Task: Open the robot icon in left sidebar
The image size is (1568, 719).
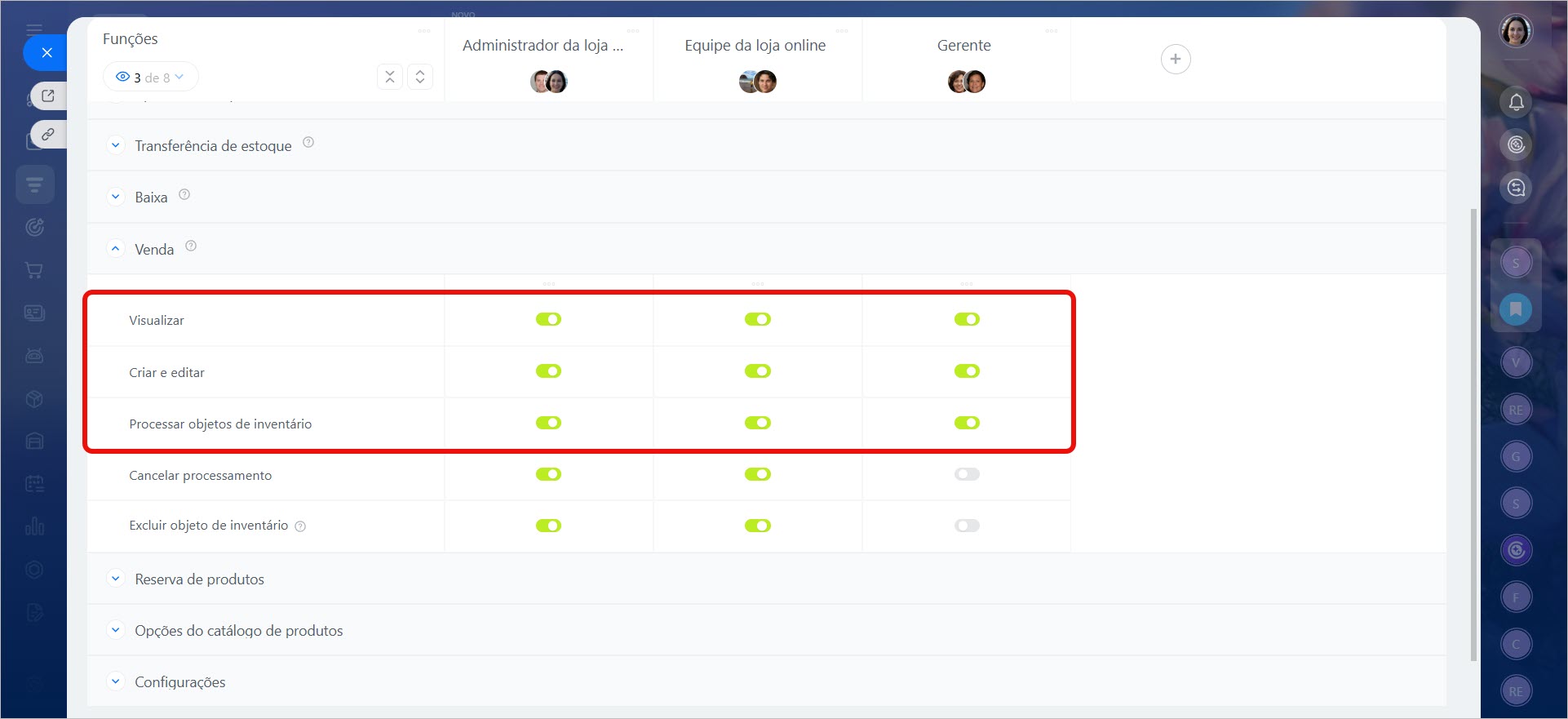Action: click(x=34, y=356)
